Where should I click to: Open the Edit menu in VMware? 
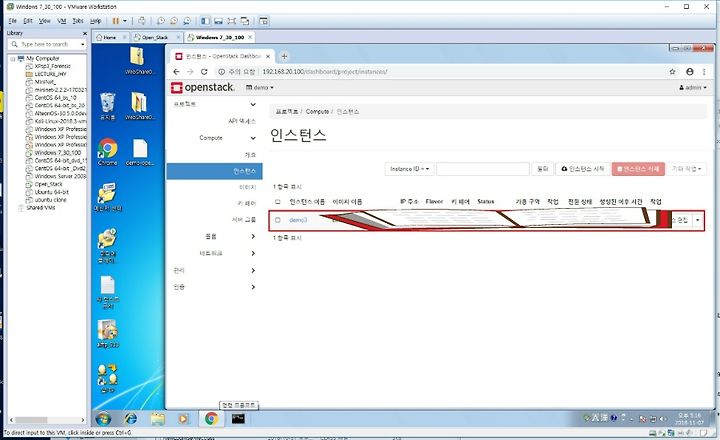[28, 21]
